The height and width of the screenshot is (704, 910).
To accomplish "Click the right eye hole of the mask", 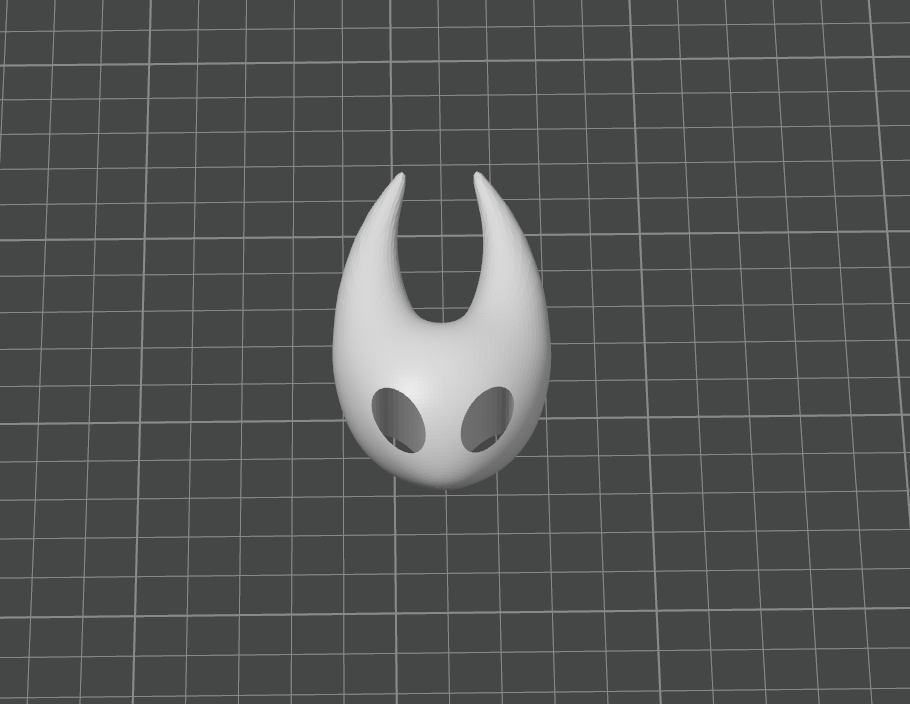I will pyautogui.click(x=488, y=419).
